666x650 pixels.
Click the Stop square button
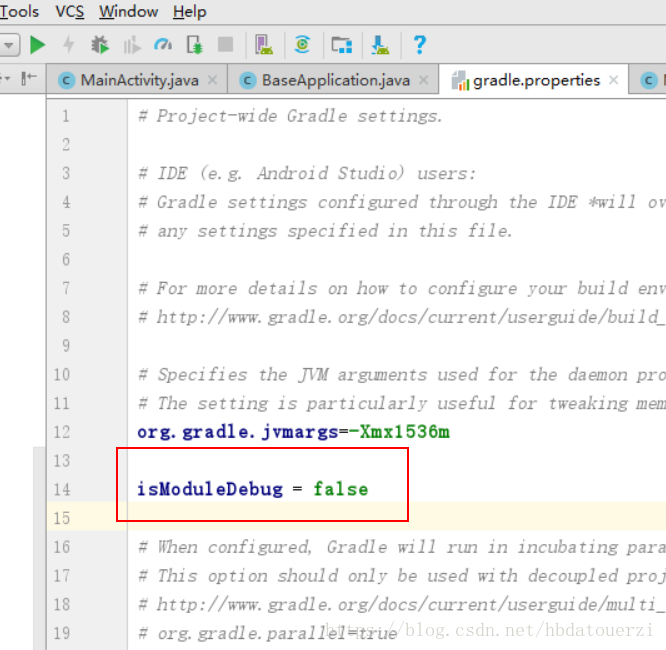pyautogui.click(x=226, y=44)
